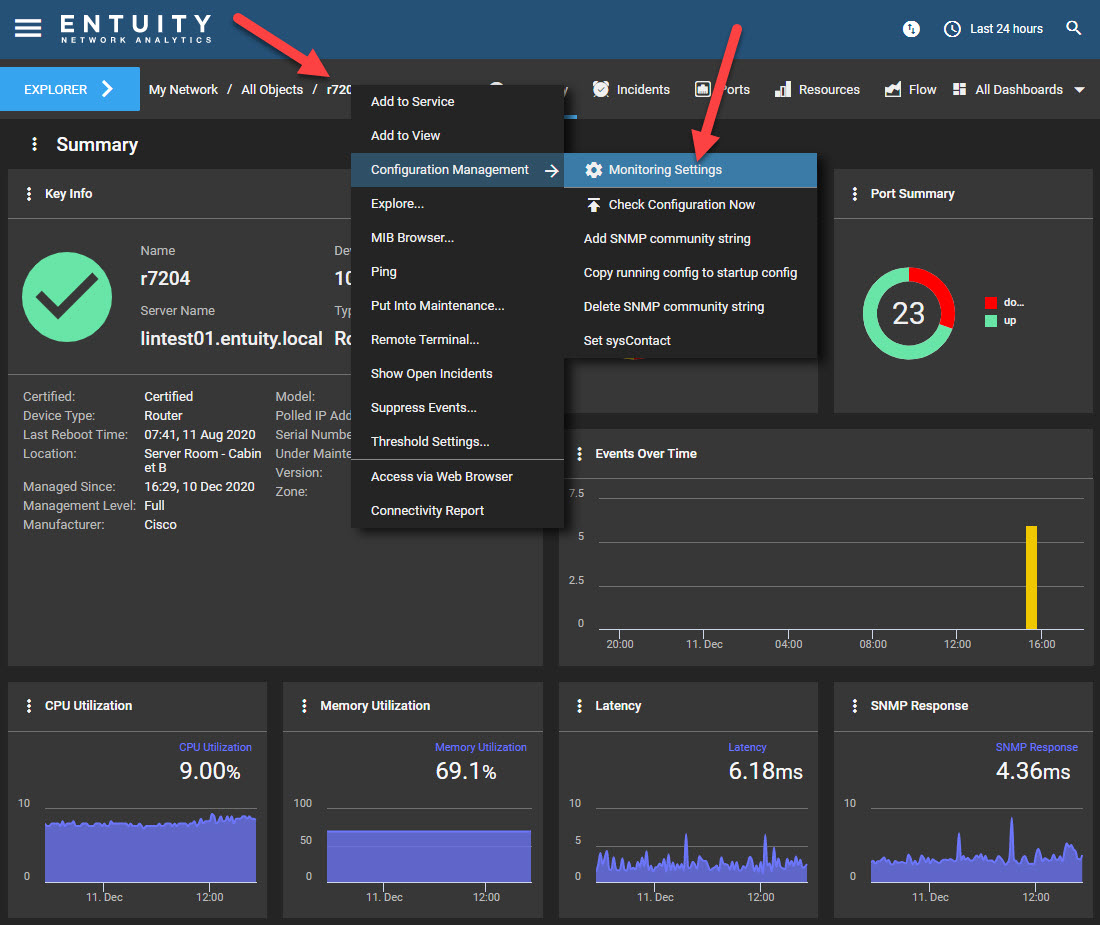Image resolution: width=1100 pixels, height=925 pixels.
Task: Open Connectivity Report menu item
Action: [457, 511]
